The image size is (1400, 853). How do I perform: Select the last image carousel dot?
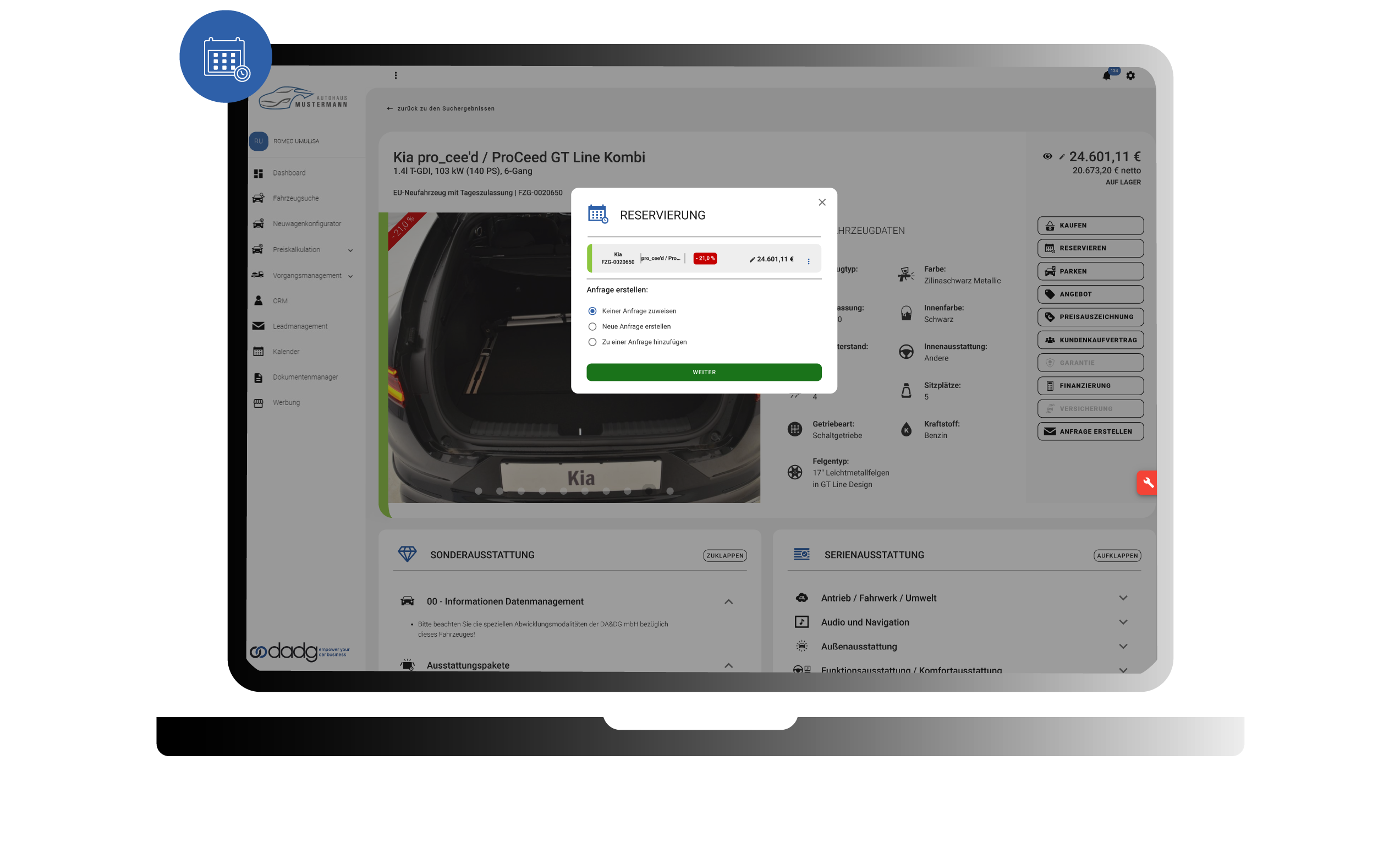670,491
